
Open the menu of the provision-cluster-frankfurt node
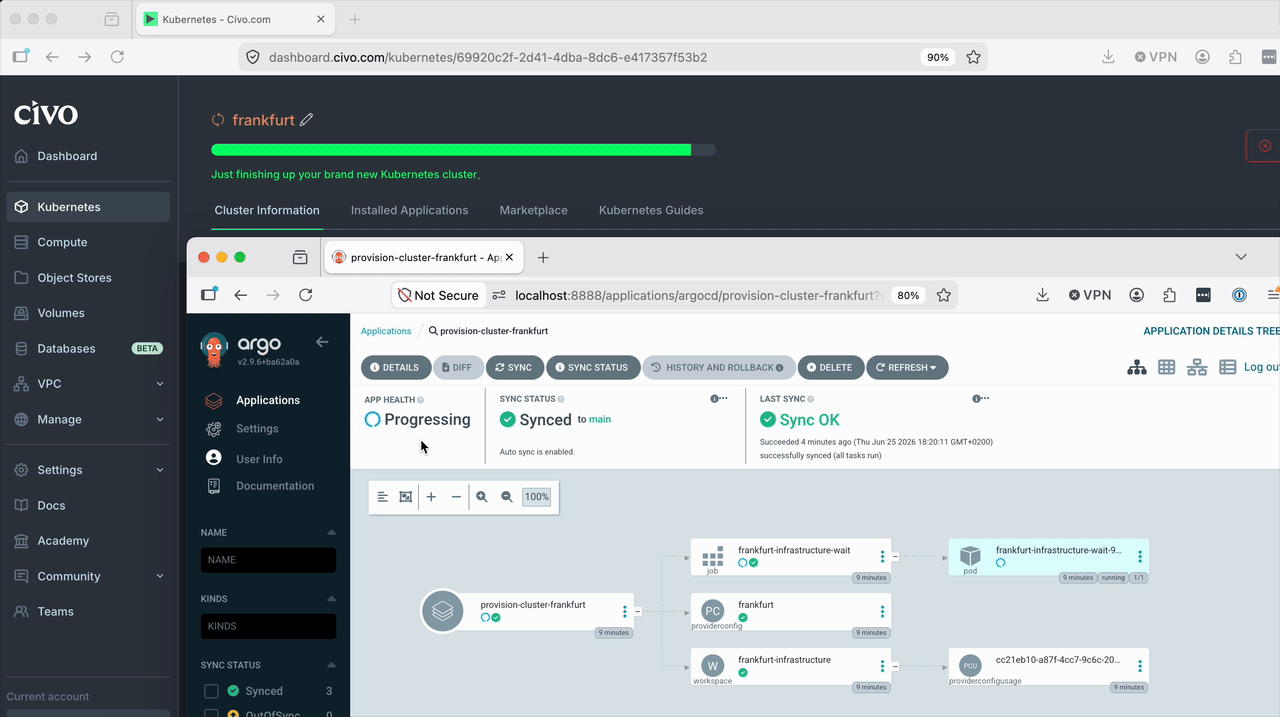tap(625, 611)
